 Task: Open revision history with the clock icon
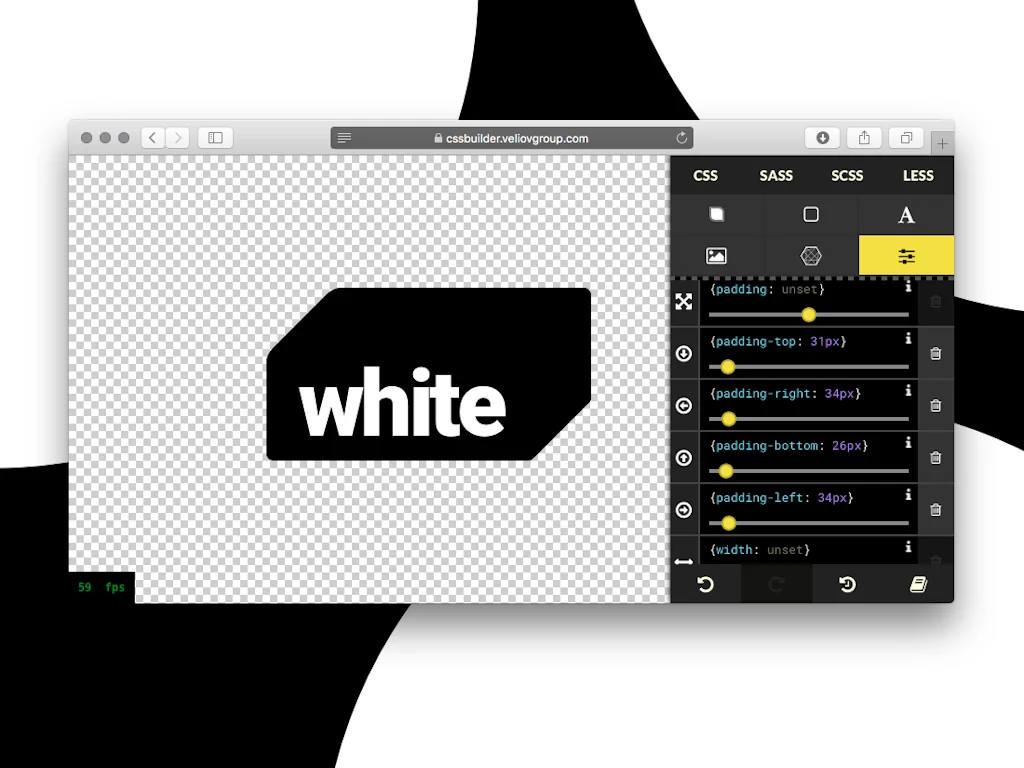pyautogui.click(x=847, y=584)
